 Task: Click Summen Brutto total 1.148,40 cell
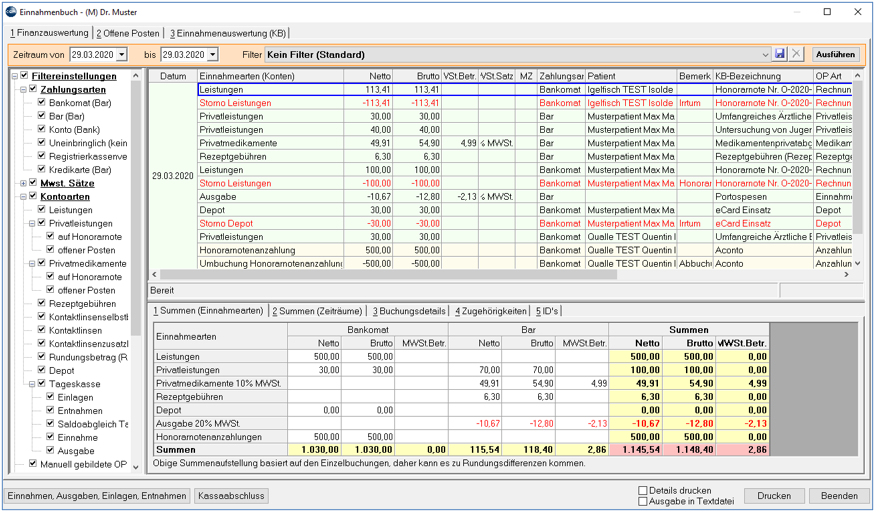pyautogui.click(x=690, y=450)
